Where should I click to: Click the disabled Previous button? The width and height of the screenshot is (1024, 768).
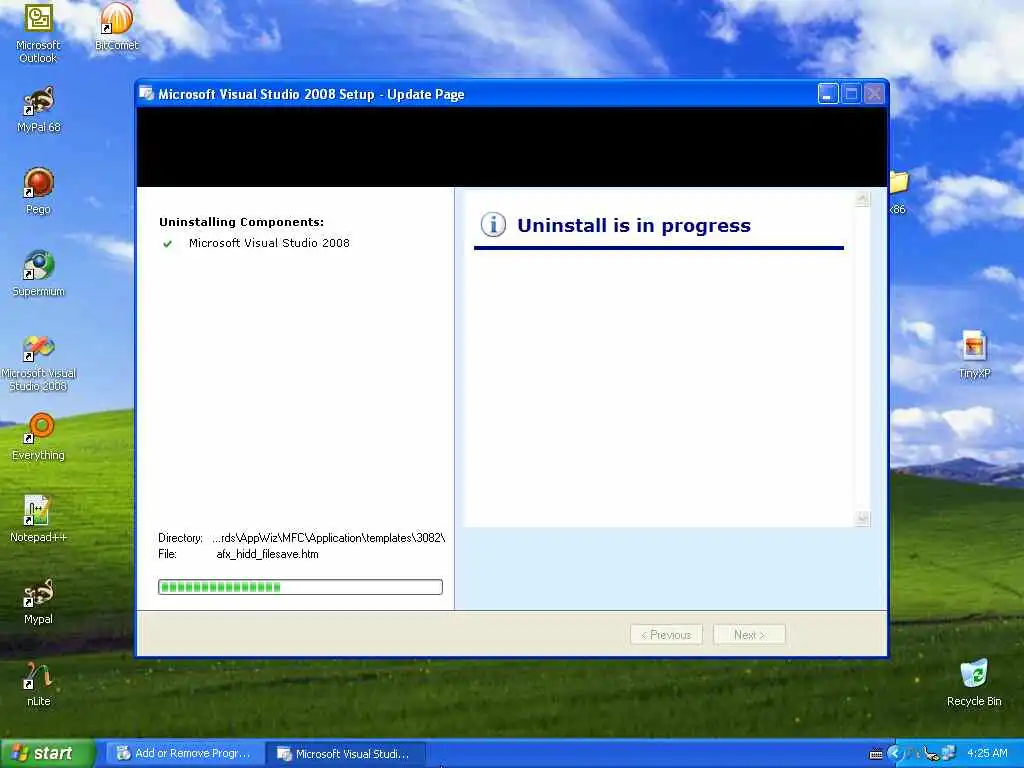point(666,635)
